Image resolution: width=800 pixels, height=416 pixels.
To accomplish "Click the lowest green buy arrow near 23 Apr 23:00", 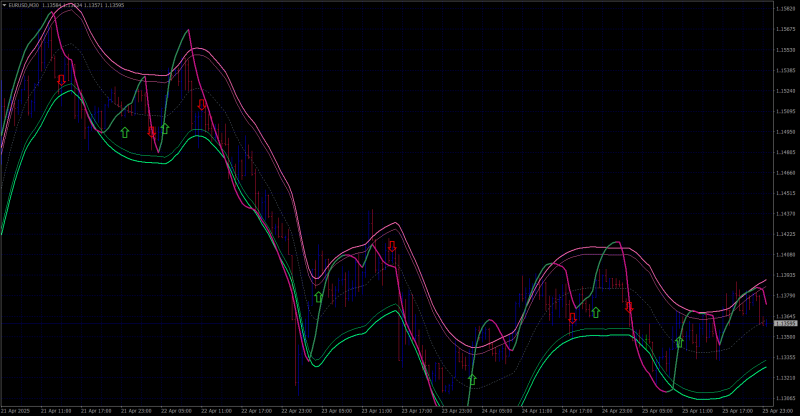I will pyautogui.click(x=472, y=379).
